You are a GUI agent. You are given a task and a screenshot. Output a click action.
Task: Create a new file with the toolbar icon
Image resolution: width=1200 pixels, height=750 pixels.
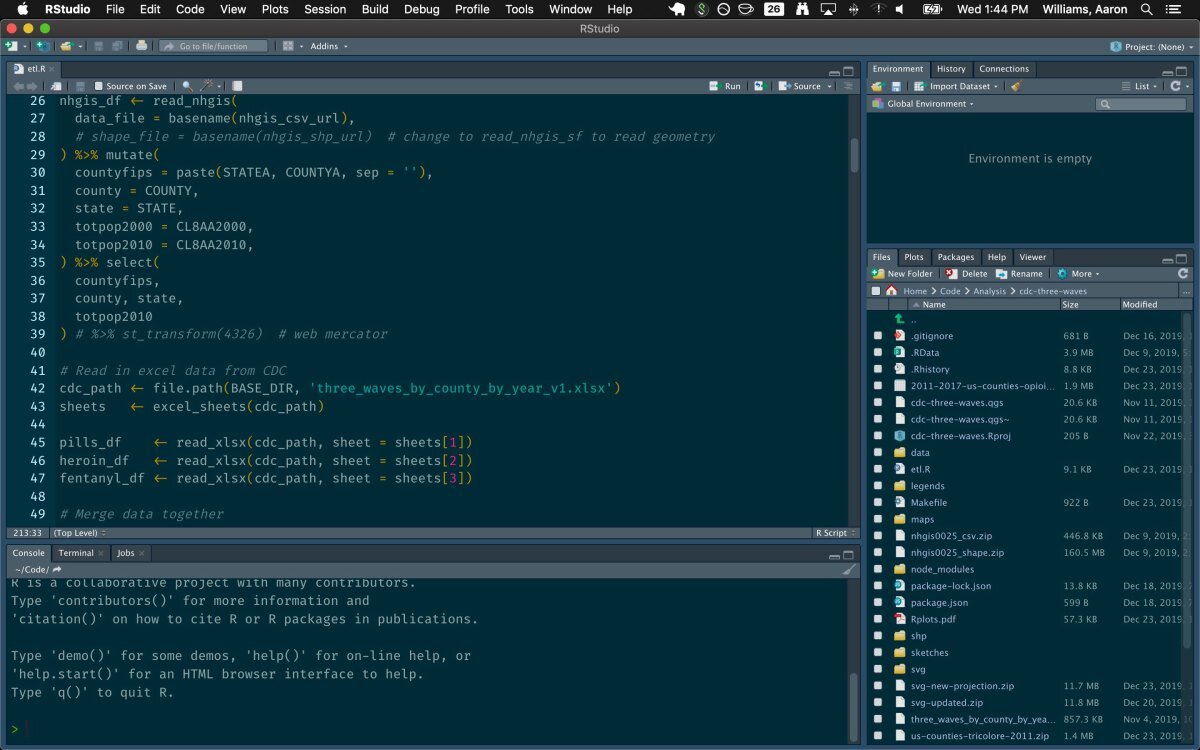[x=12, y=46]
